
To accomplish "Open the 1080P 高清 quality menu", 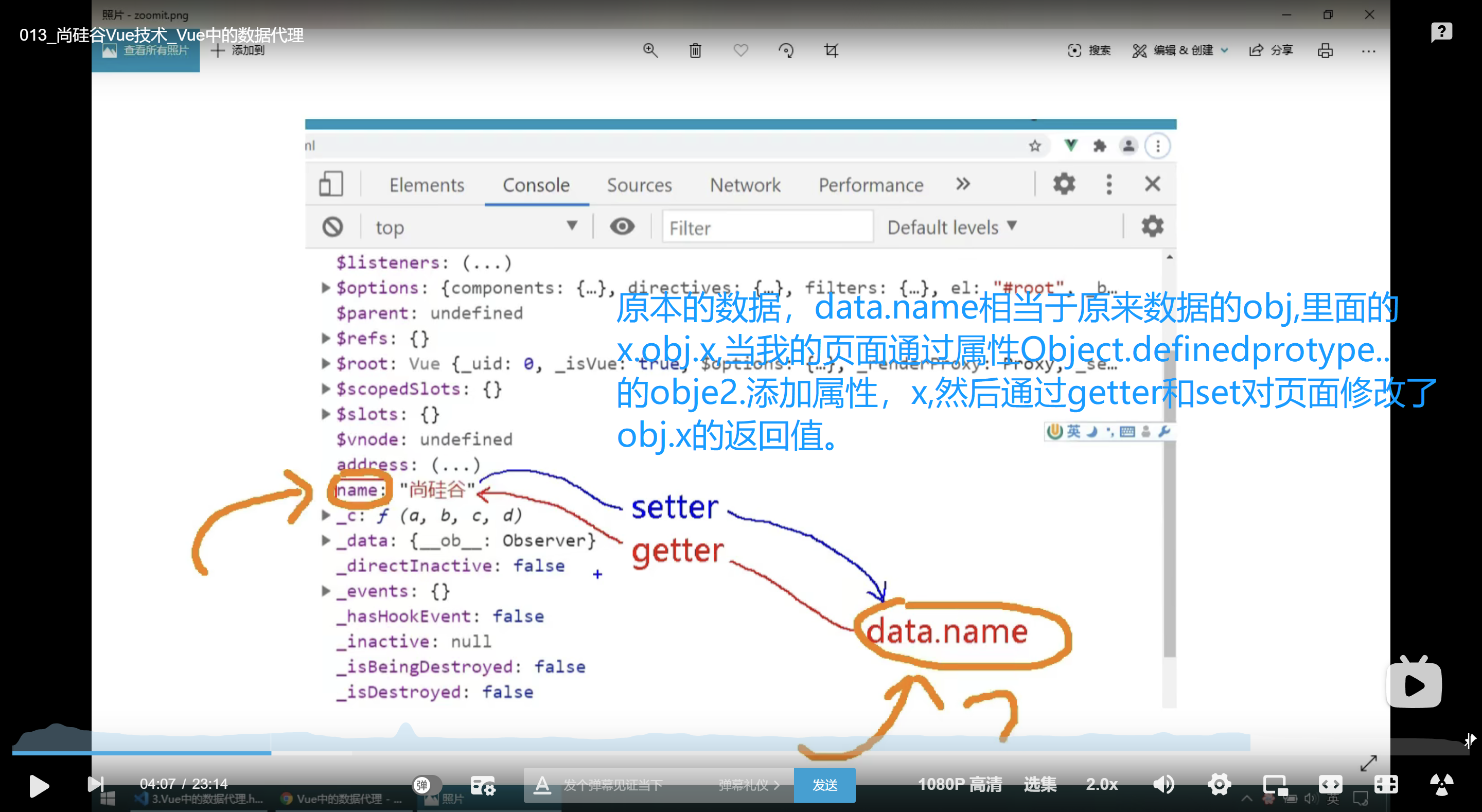I will pos(960,784).
